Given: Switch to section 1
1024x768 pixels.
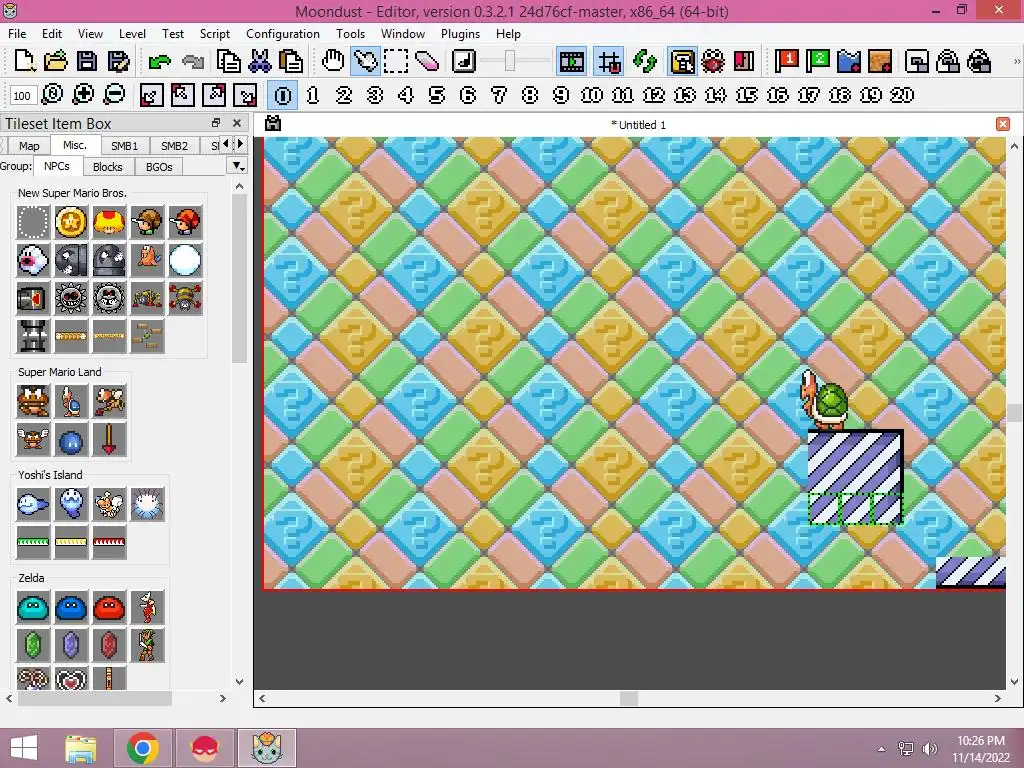Looking at the screenshot, I should [313, 95].
